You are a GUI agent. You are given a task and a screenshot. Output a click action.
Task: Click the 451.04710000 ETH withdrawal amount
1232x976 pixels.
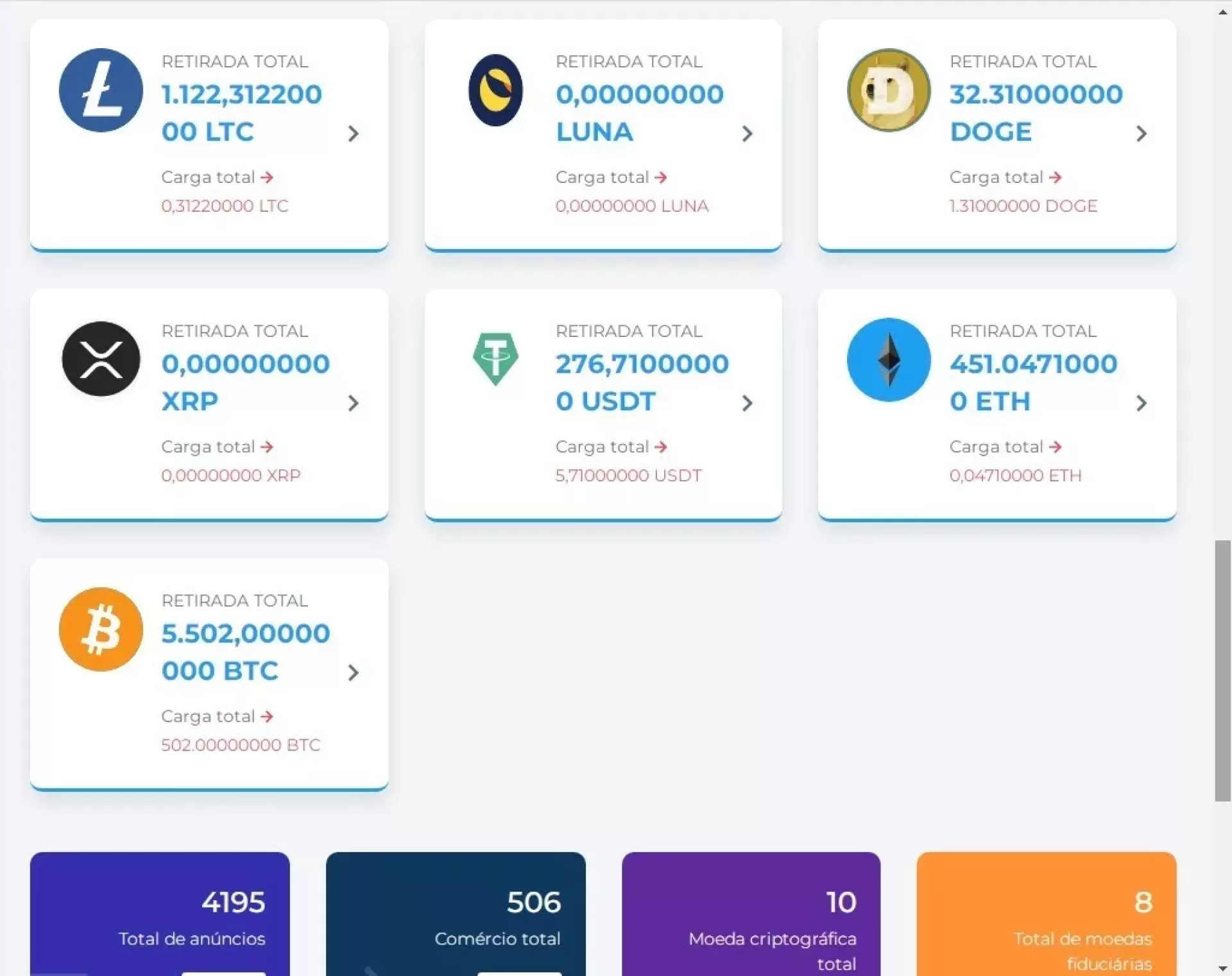click(x=1033, y=382)
